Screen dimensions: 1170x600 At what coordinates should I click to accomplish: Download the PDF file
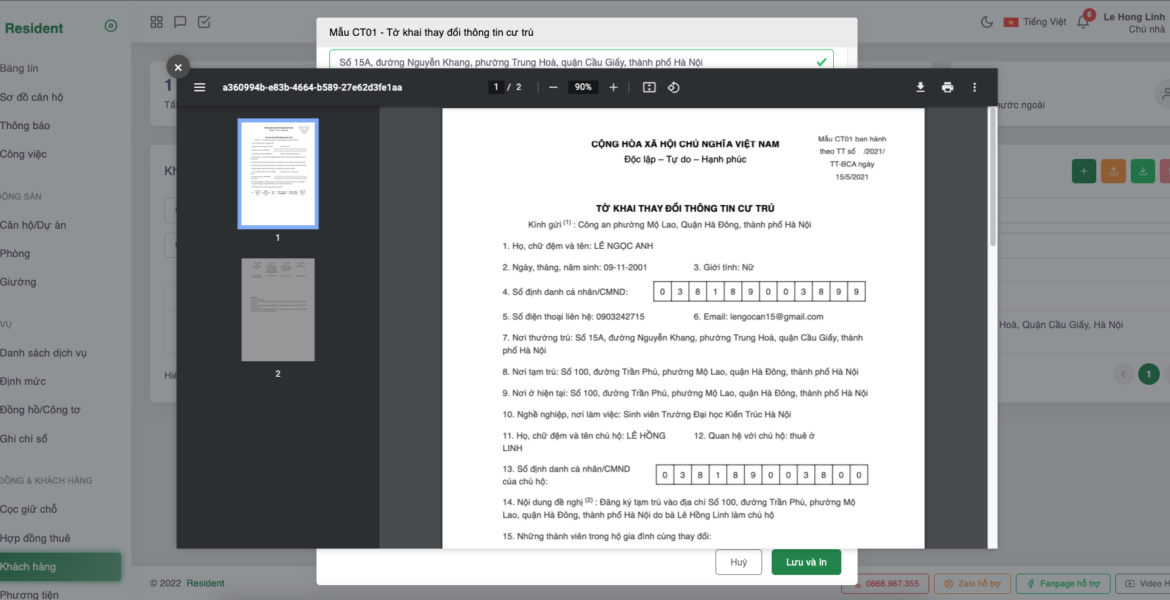(920, 87)
